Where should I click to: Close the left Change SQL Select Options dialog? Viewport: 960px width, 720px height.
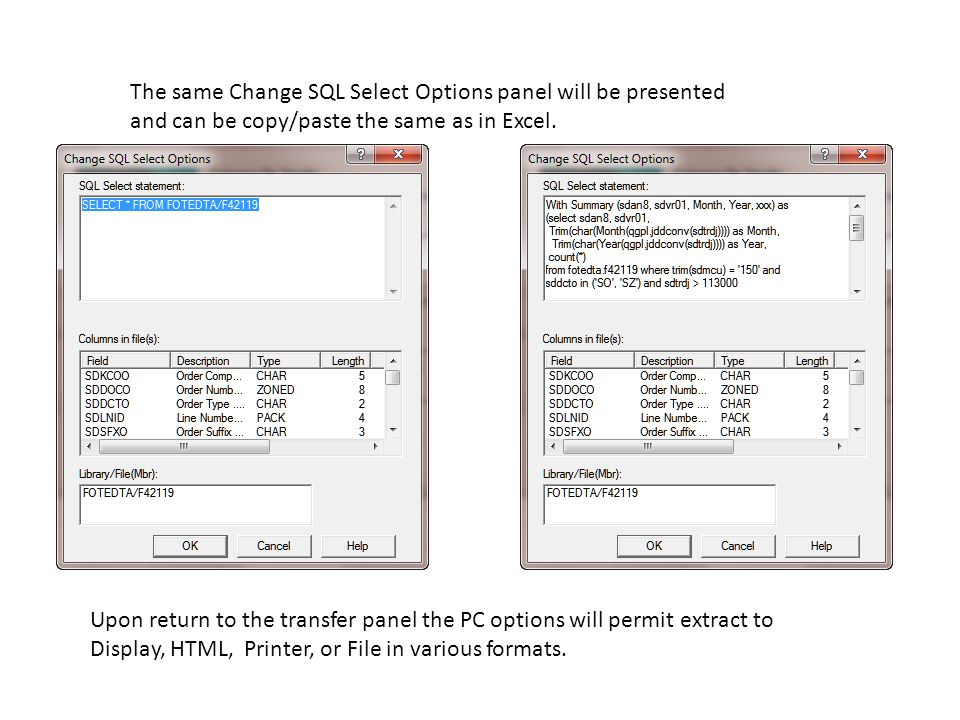(398, 154)
